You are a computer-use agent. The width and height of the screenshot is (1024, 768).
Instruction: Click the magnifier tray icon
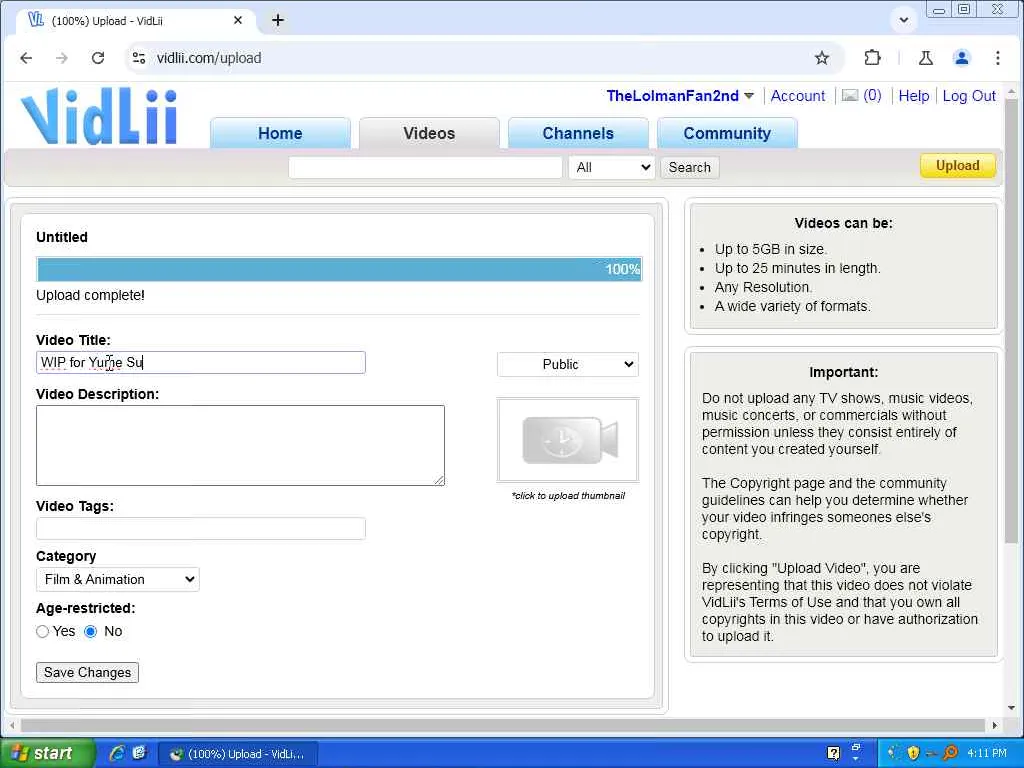(951, 753)
